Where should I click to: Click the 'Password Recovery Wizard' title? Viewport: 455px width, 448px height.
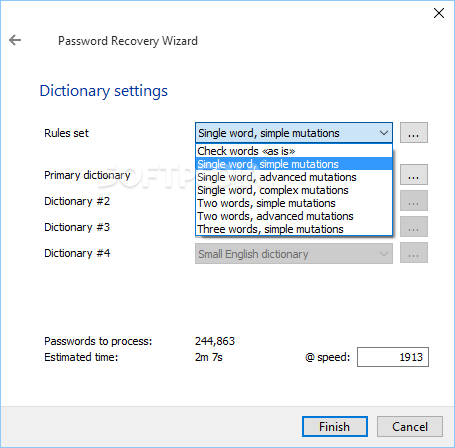(128, 41)
